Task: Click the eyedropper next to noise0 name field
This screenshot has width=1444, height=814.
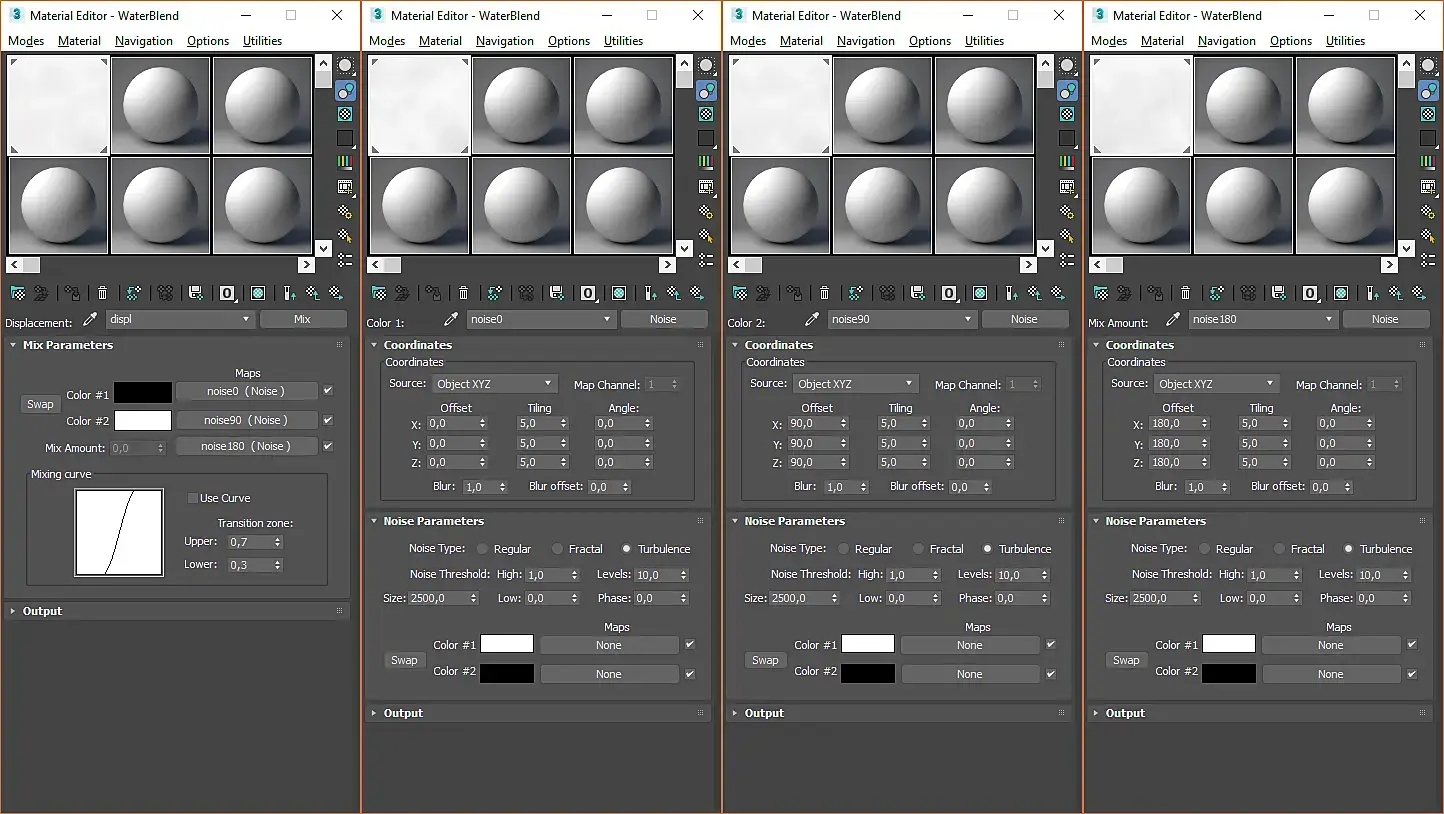Action: 451,319
